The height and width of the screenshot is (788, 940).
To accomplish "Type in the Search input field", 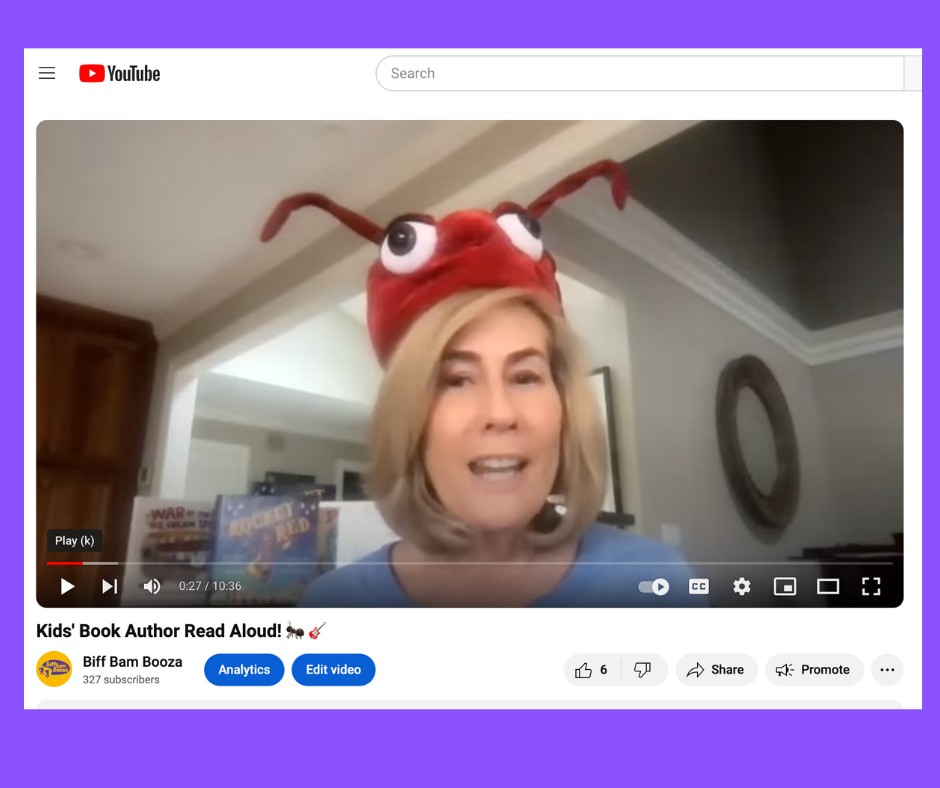I will 640,73.
